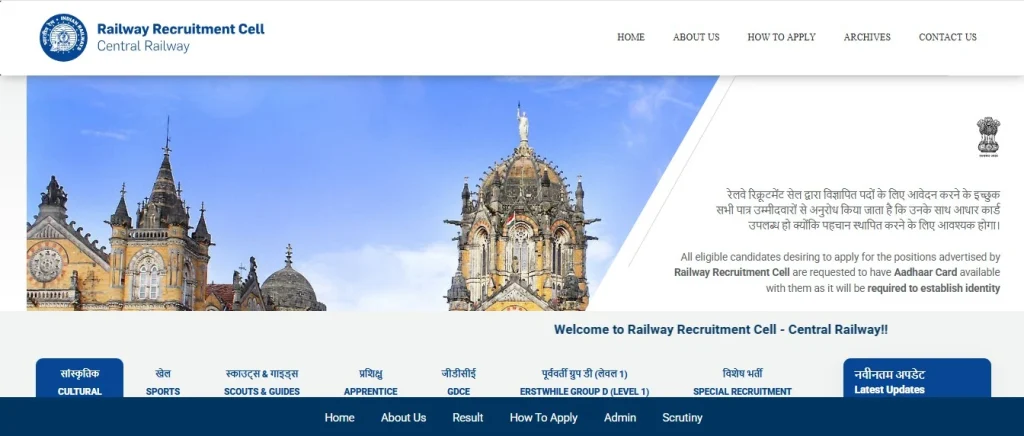This screenshot has height=436, width=1024.
Task: Switch to the Apprentice tab
Action: [371, 381]
